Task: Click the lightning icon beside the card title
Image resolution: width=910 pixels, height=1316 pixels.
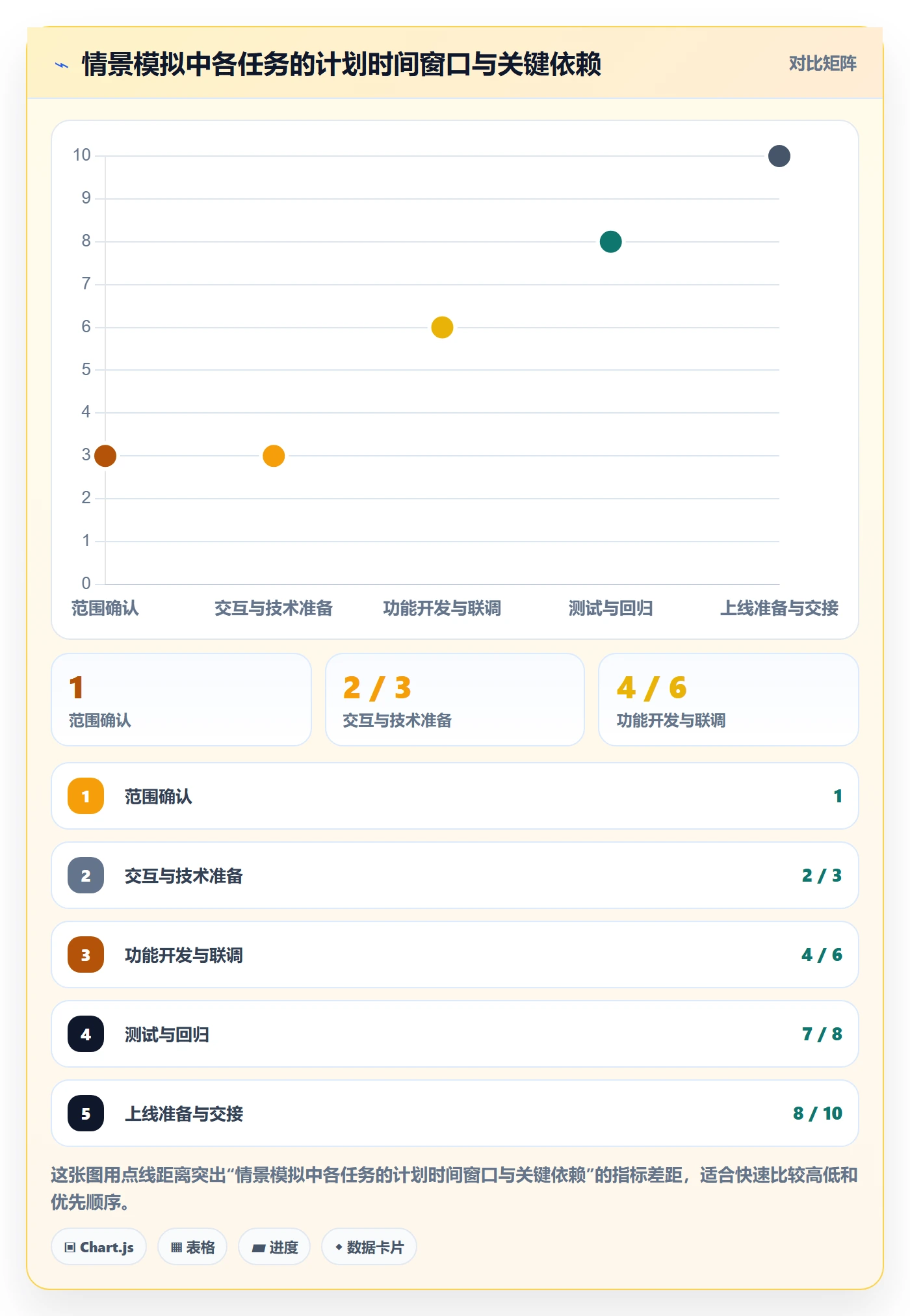Action: click(62, 64)
